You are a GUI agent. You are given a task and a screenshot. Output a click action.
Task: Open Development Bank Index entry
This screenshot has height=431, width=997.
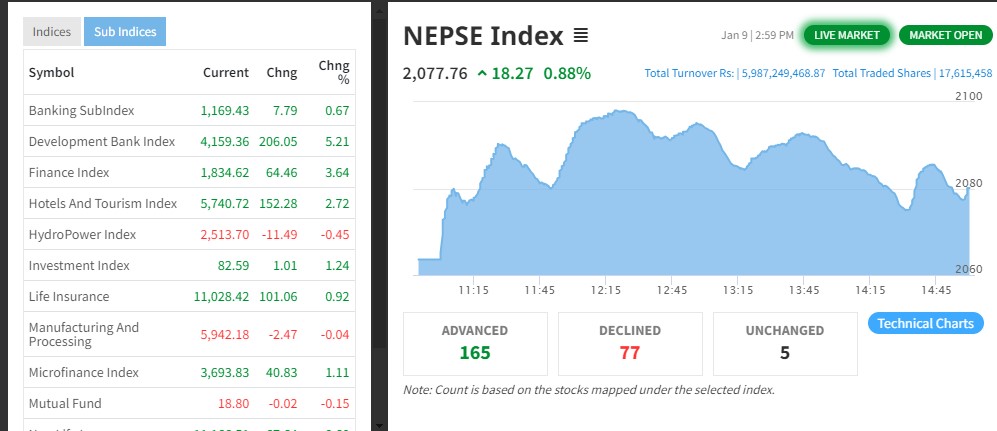[x=102, y=141]
